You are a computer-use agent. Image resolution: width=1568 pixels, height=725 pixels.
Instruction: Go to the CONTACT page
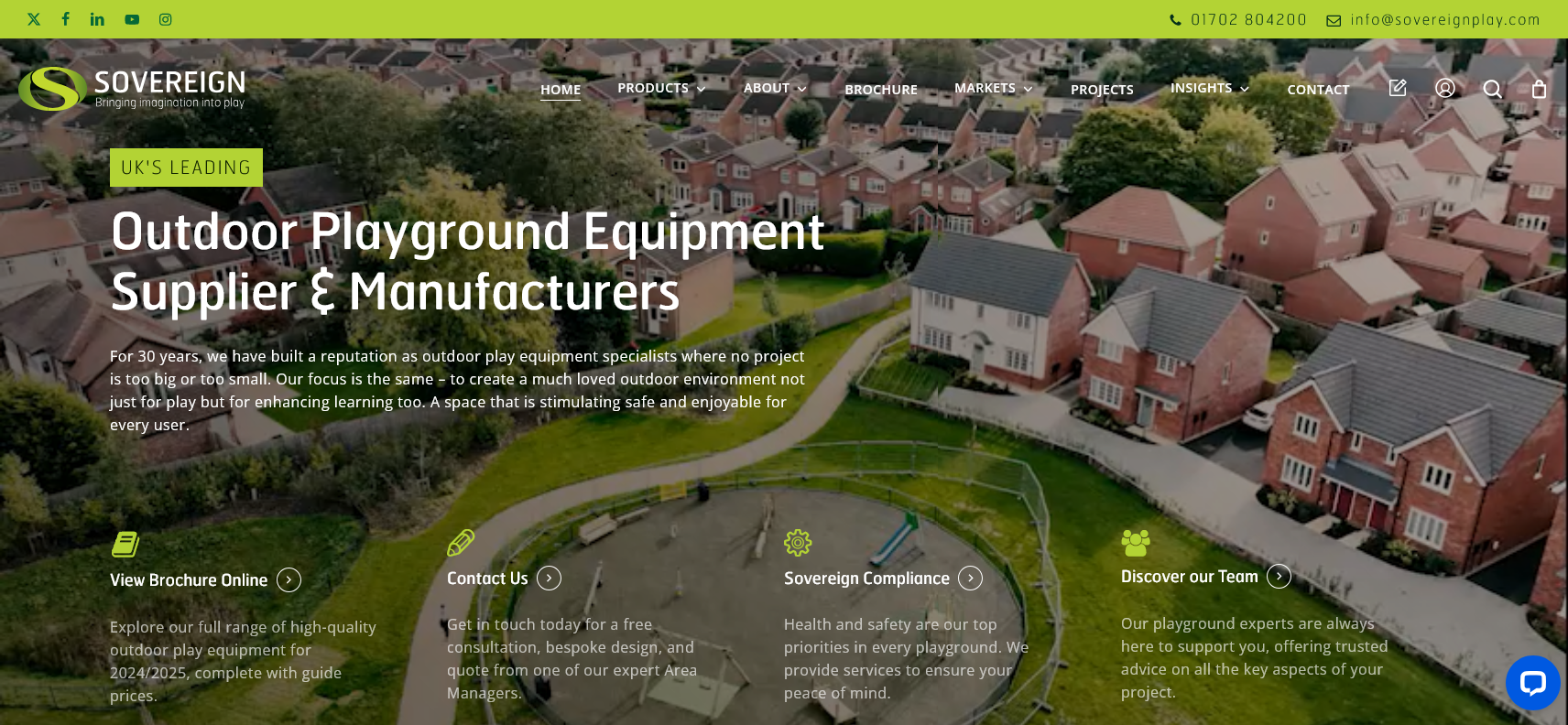(x=1318, y=90)
